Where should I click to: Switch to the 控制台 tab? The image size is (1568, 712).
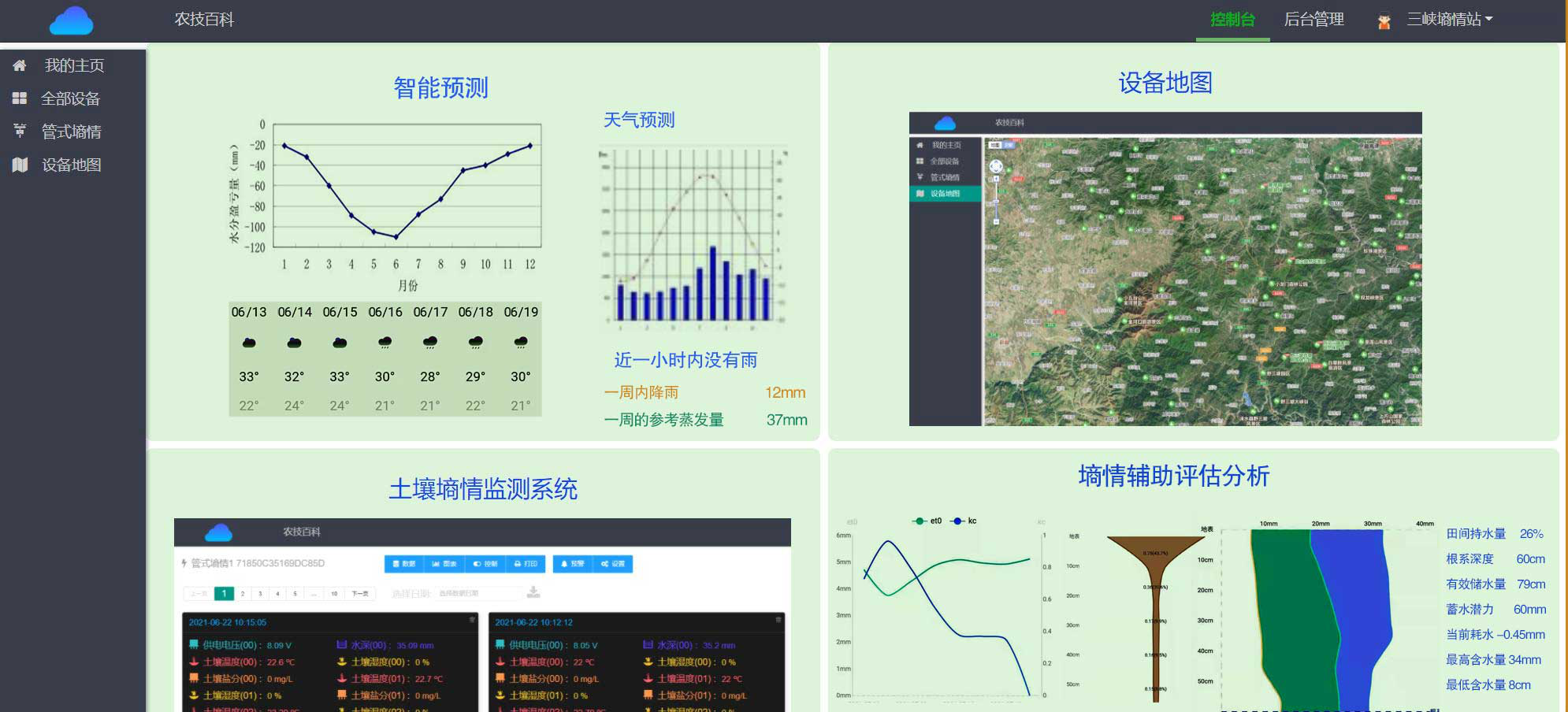[x=1232, y=20]
